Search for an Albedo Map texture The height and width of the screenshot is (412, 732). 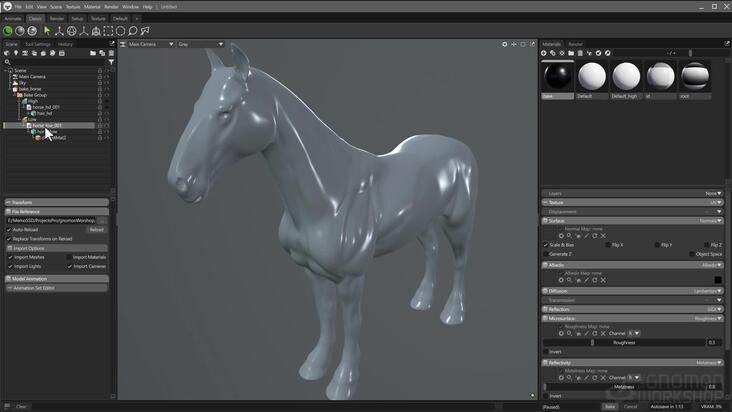[x=570, y=280]
